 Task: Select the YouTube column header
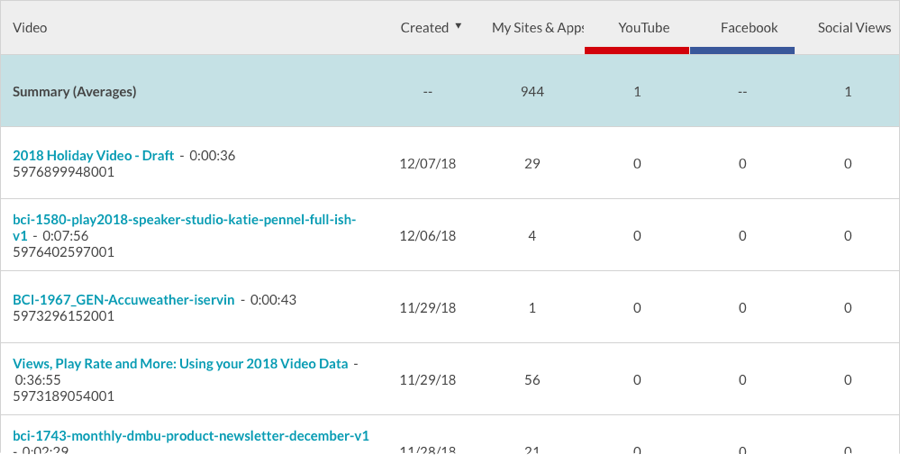(x=643, y=28)
